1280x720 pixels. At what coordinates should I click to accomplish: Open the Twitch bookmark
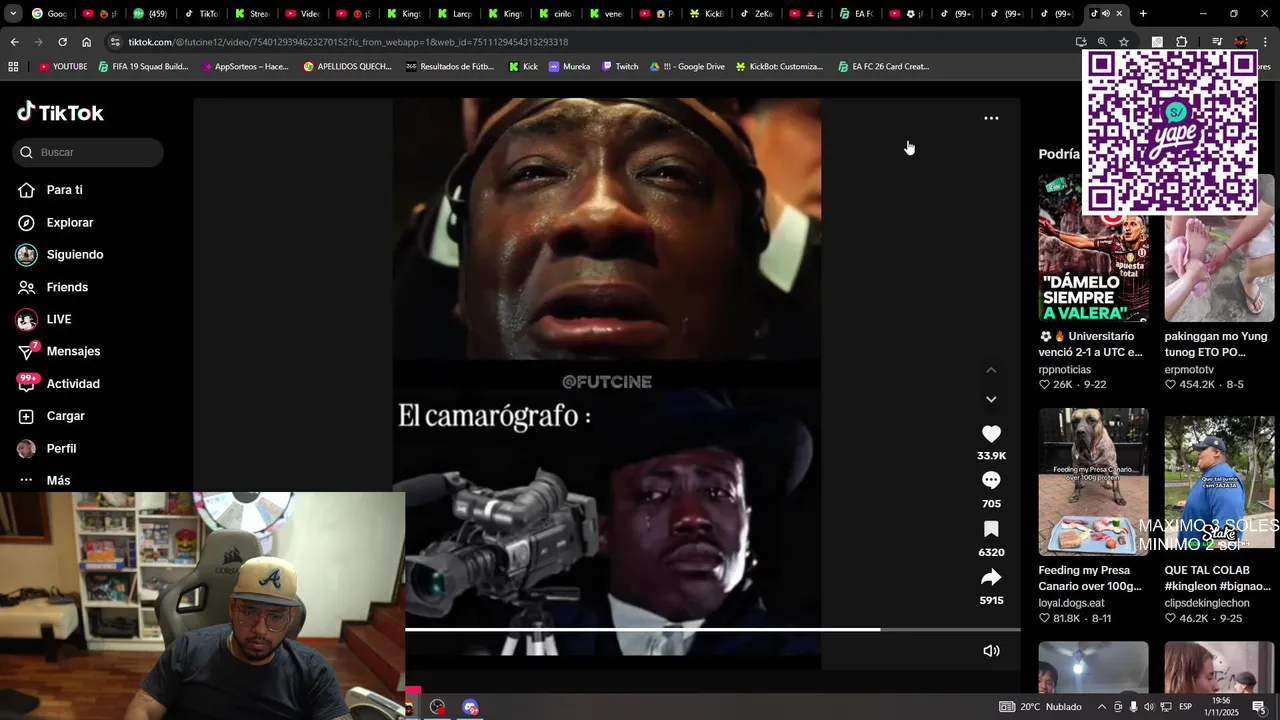620,67
